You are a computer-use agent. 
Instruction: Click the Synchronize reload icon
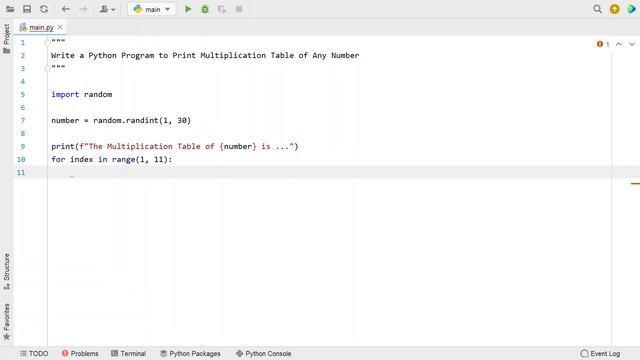44,9
